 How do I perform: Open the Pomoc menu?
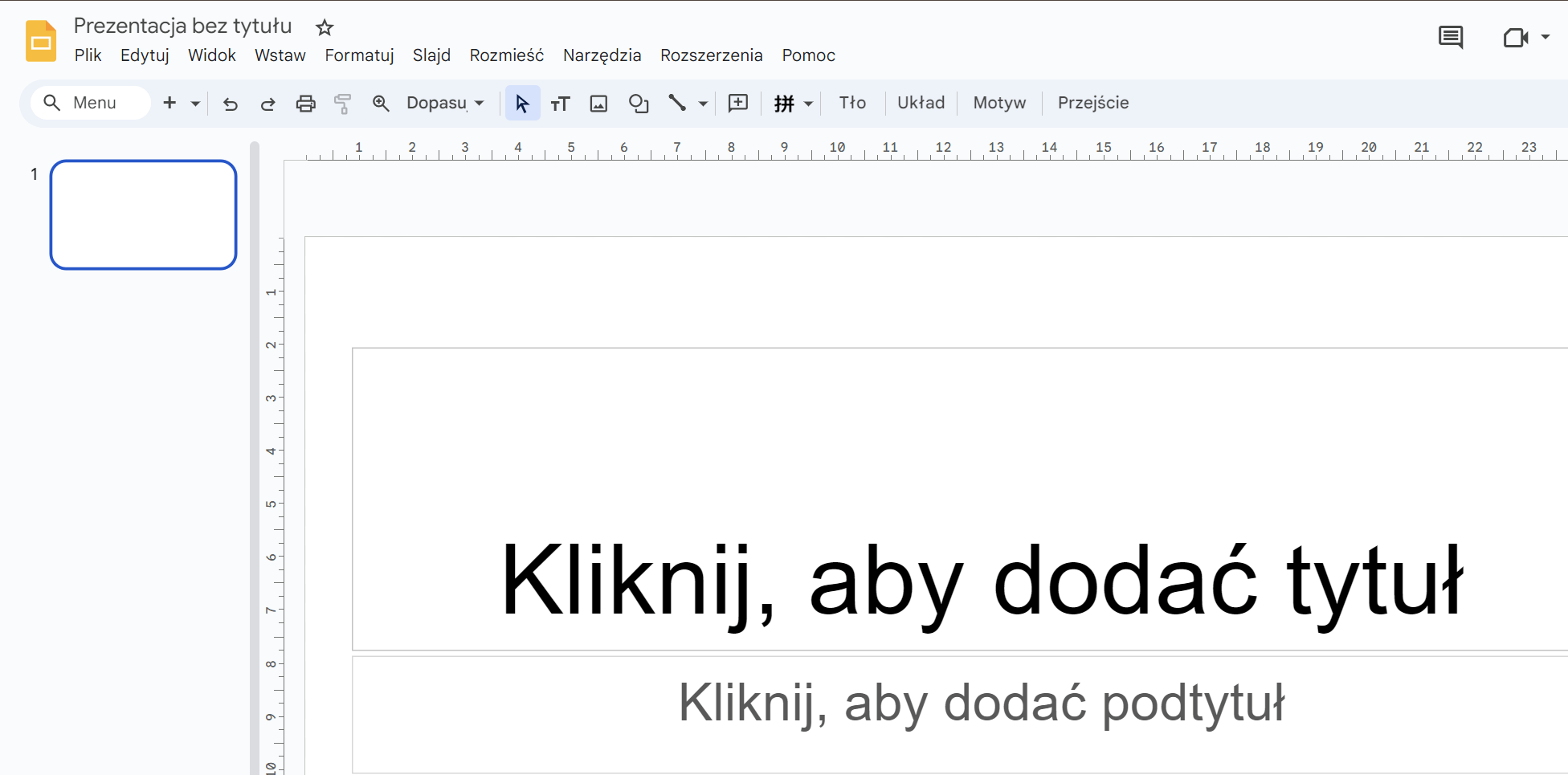coord(809,55)
